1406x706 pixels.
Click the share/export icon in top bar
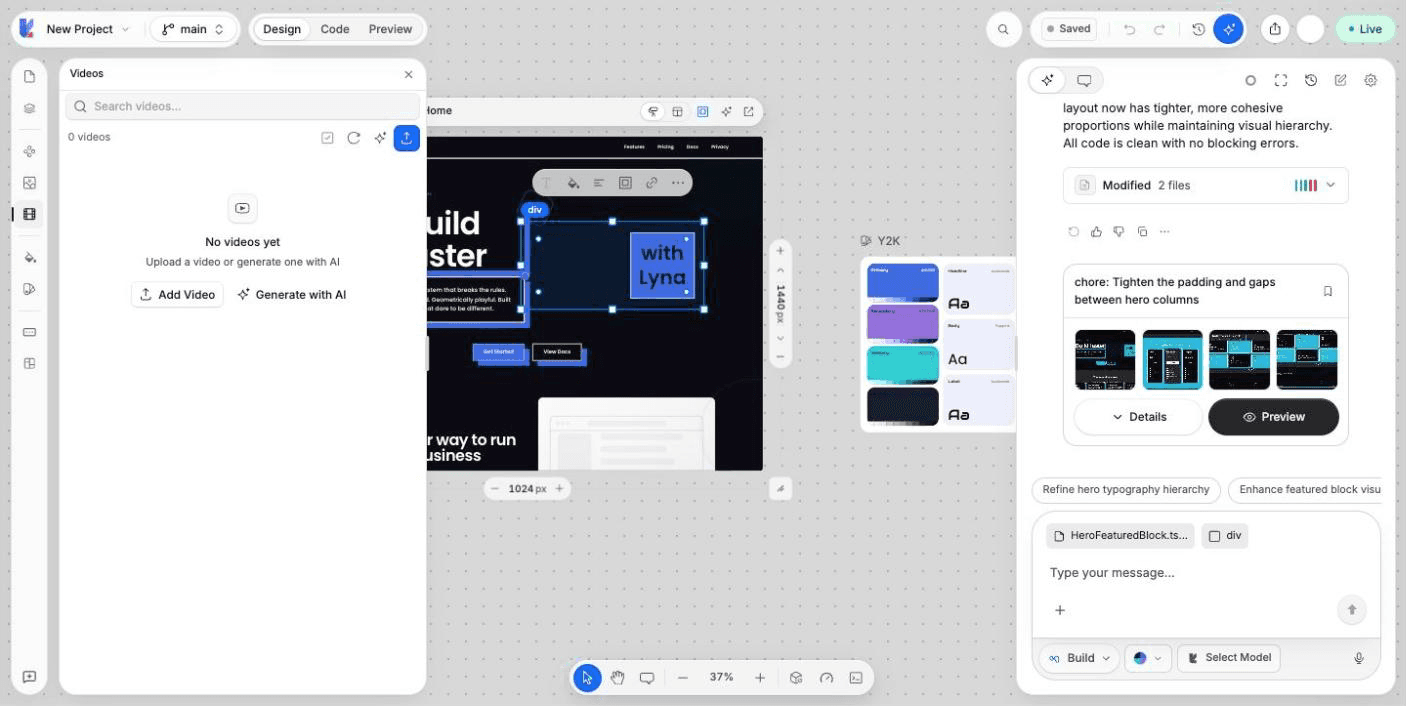coord(1275,29)
